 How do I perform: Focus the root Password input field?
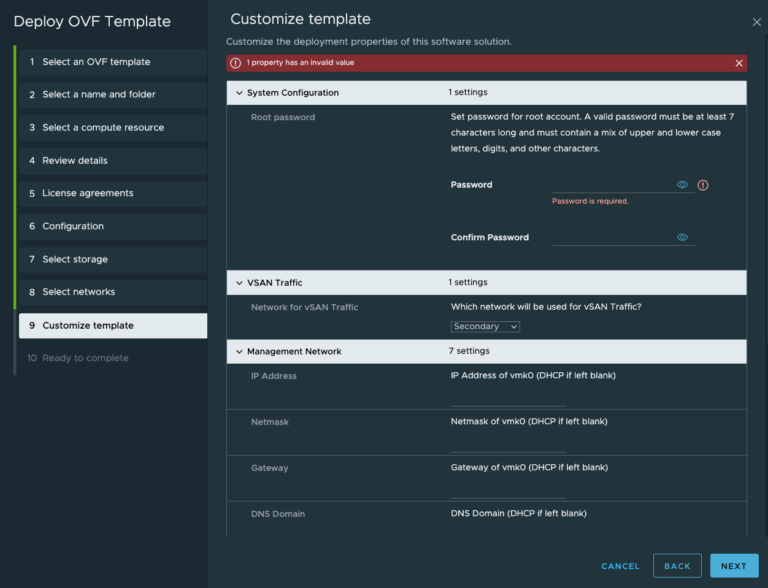pos(612,185)
